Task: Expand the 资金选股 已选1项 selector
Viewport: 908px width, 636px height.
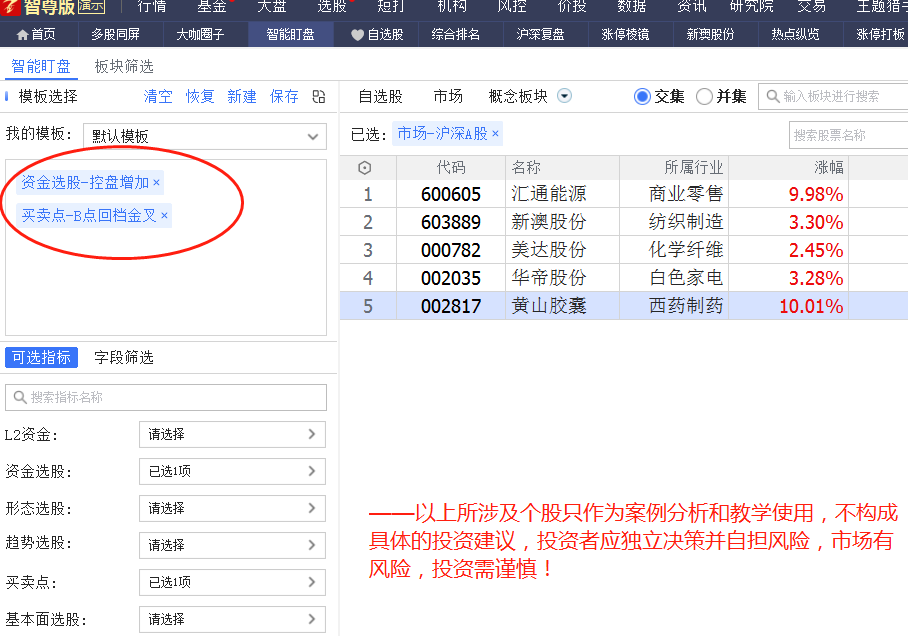Action: (x=232, y=471)
